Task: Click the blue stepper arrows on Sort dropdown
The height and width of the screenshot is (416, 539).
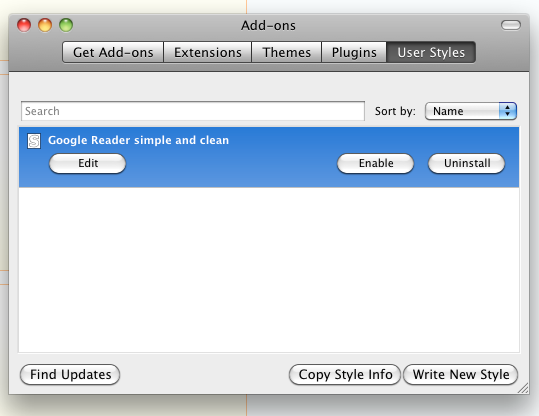Action: (x=508, y=111)
